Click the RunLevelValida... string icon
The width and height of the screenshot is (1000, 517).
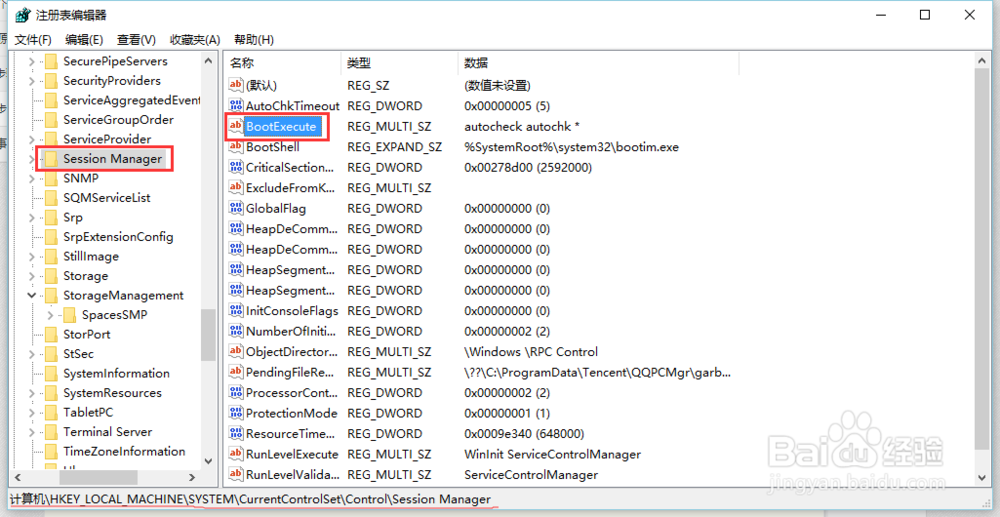[x=236, y=474]
